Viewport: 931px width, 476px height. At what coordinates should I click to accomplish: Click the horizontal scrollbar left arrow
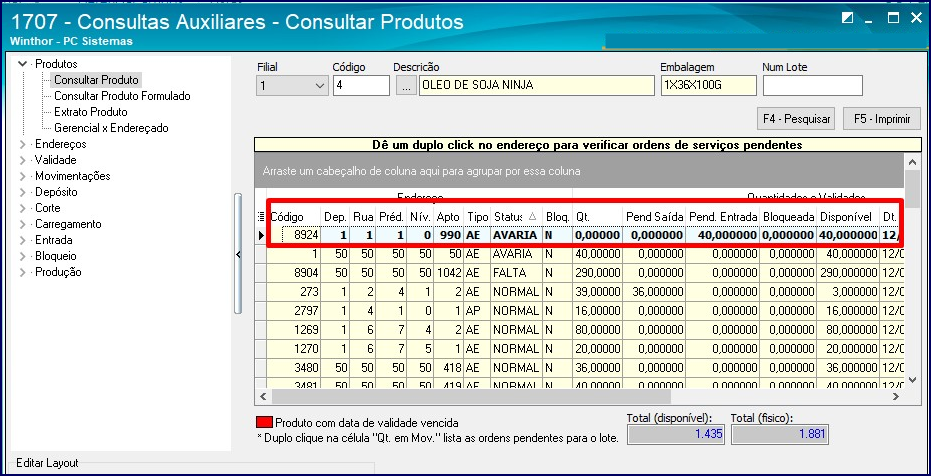point(263,396)
